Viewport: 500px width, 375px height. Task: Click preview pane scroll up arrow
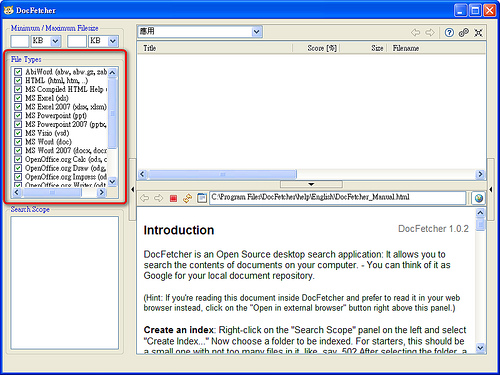tap(480, 212)
